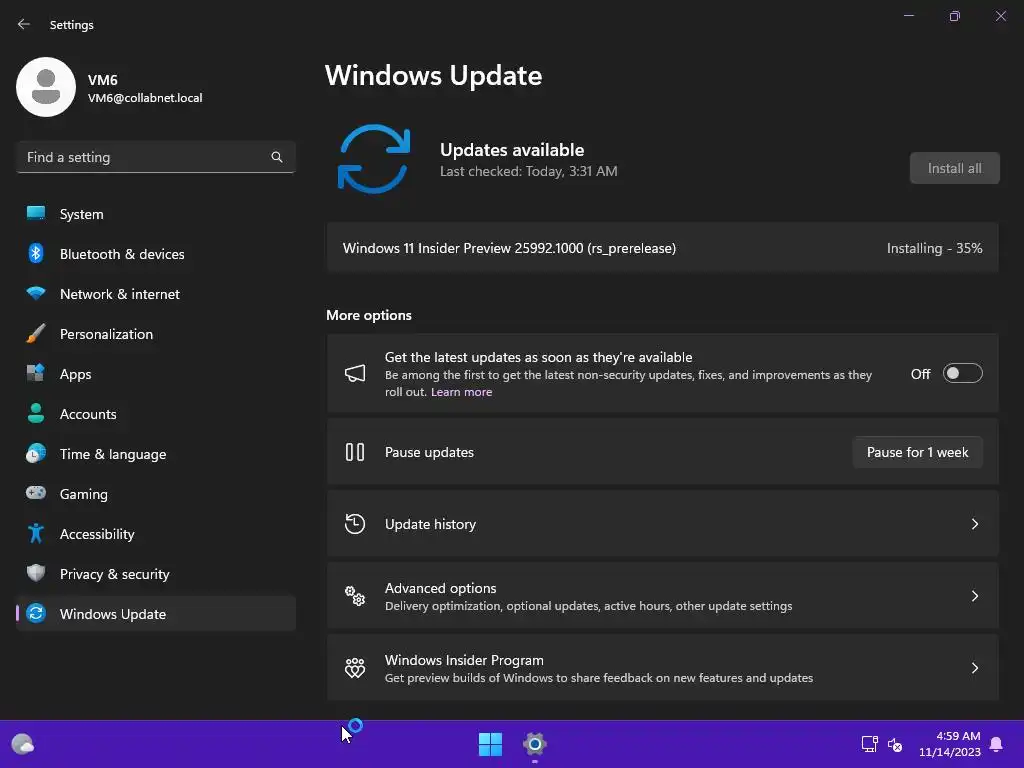
Task: Click the megaphone icon for latest updates
Action: pyautogui.click(x=355, y=374)
